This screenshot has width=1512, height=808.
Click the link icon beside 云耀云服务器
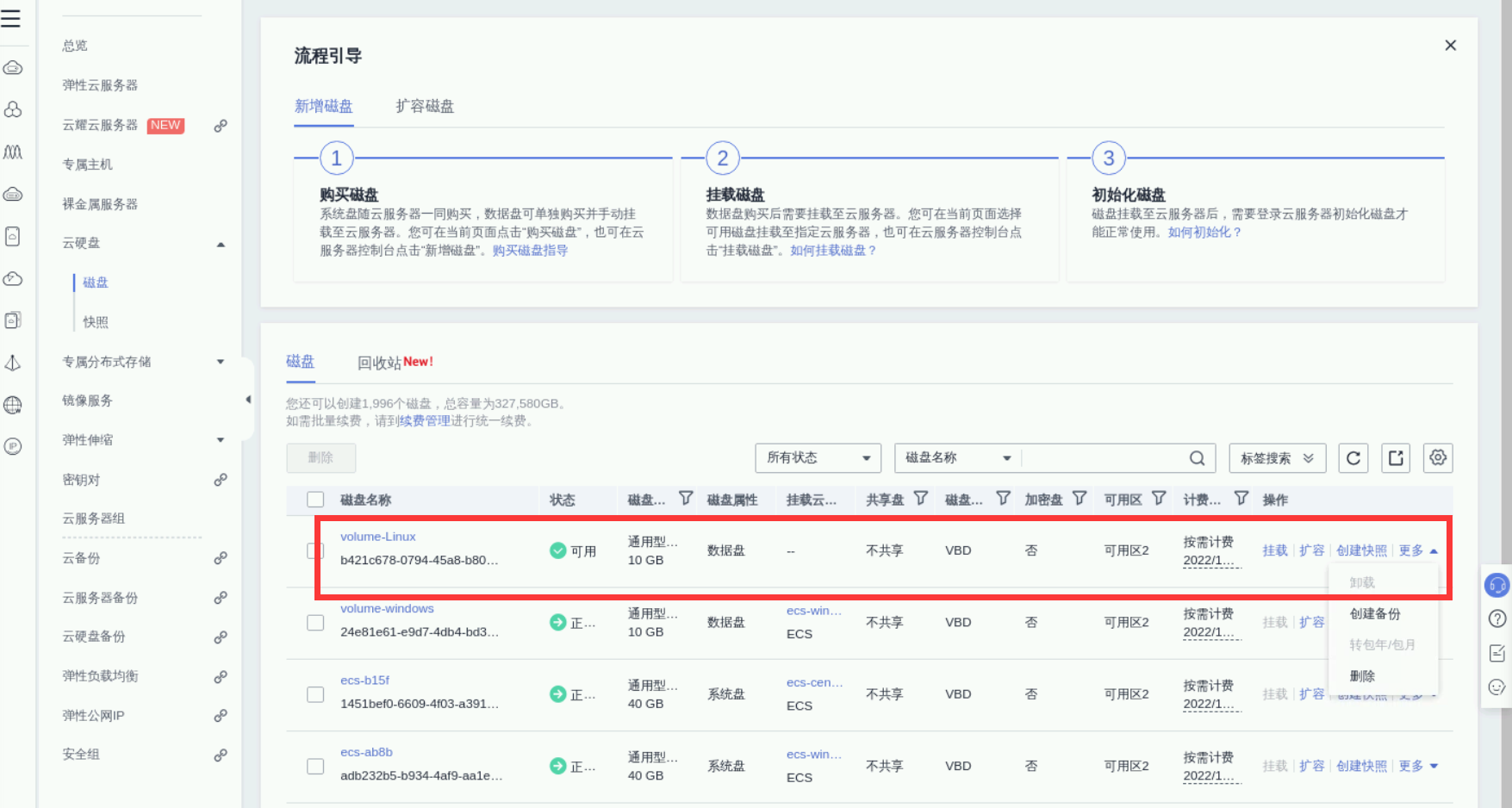[x=221, y=126]
